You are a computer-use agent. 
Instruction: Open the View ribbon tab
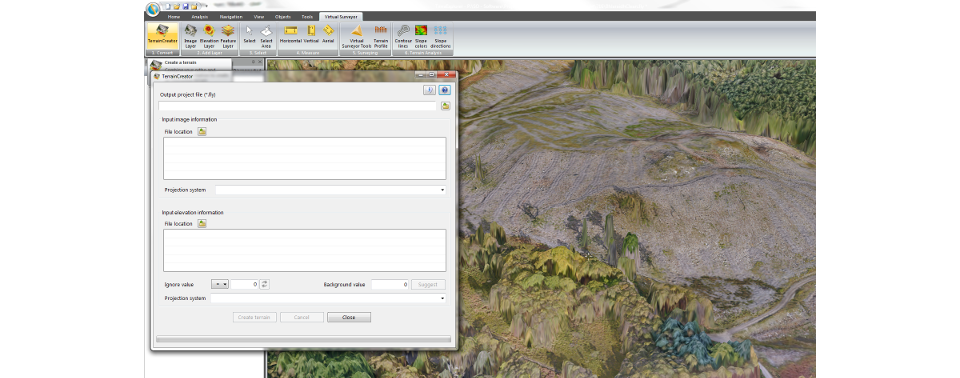pos(259,17)
